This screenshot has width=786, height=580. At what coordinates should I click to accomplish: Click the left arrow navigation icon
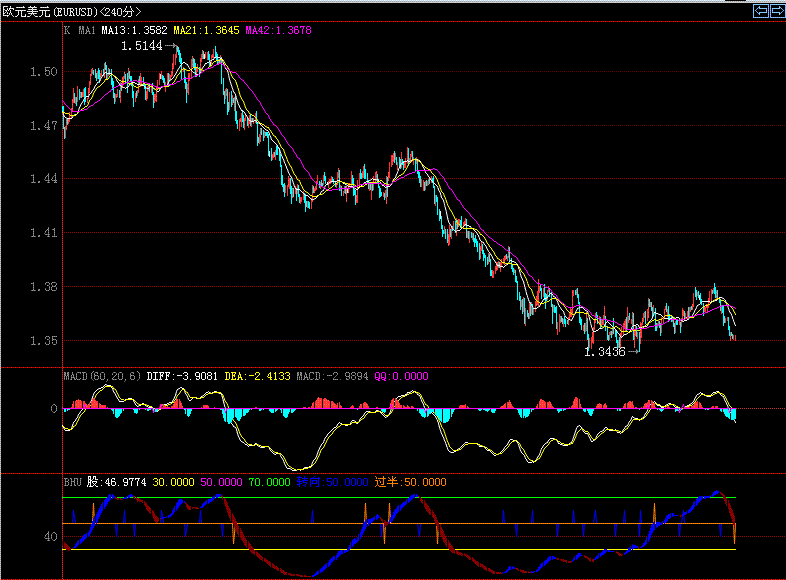[760, 10]
